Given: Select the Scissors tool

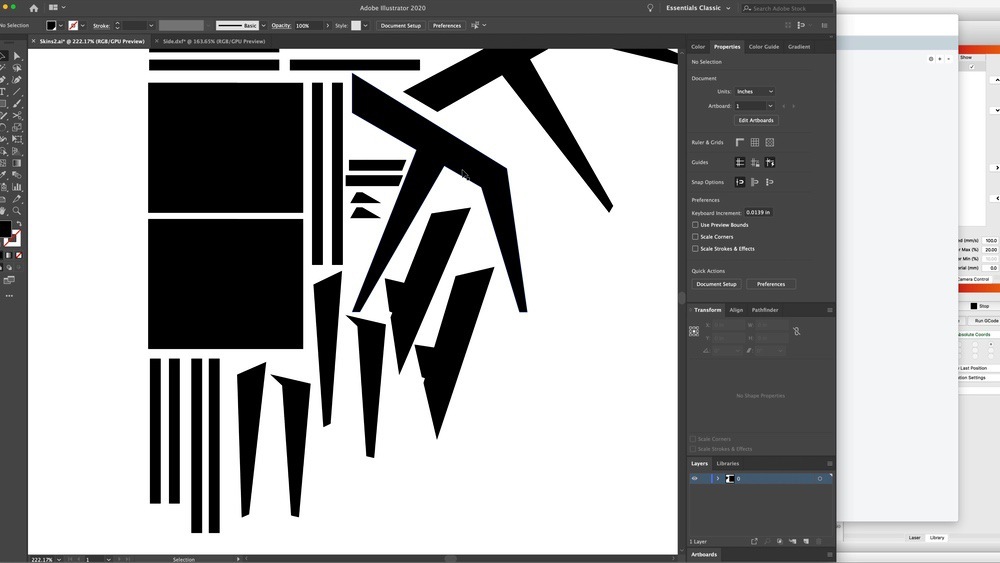Looking at the screenshot, I should click(x=17, y=115).
